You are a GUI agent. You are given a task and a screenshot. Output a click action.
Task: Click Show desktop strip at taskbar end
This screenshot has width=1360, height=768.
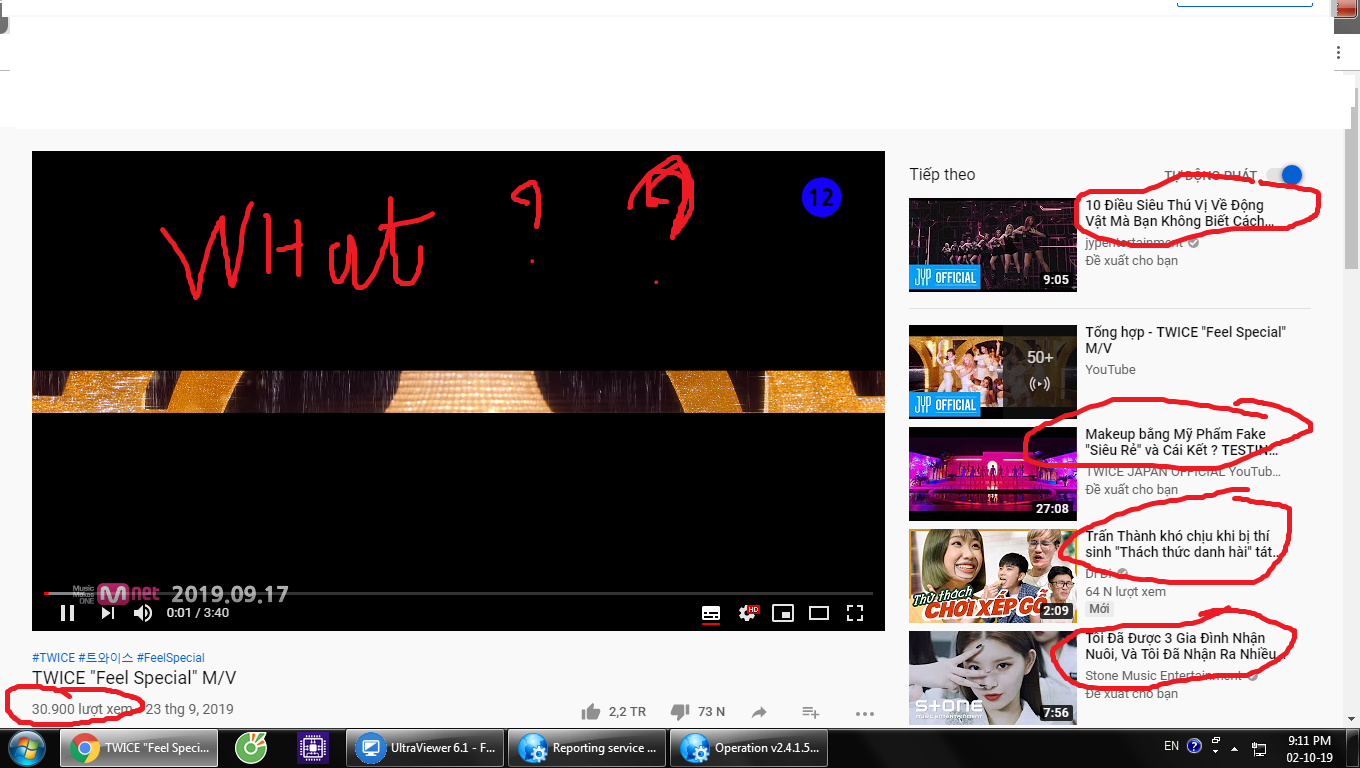[x=1352, y=748]
